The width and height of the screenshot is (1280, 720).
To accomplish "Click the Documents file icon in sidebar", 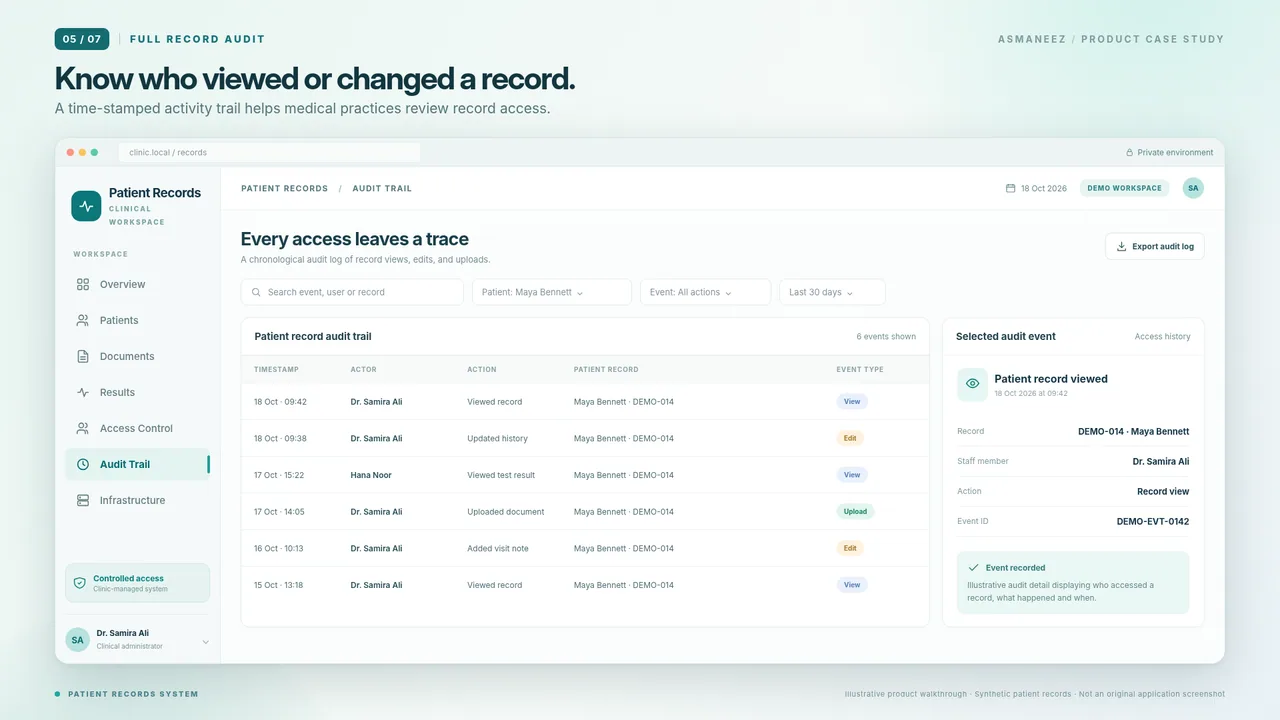I will 83,356.
